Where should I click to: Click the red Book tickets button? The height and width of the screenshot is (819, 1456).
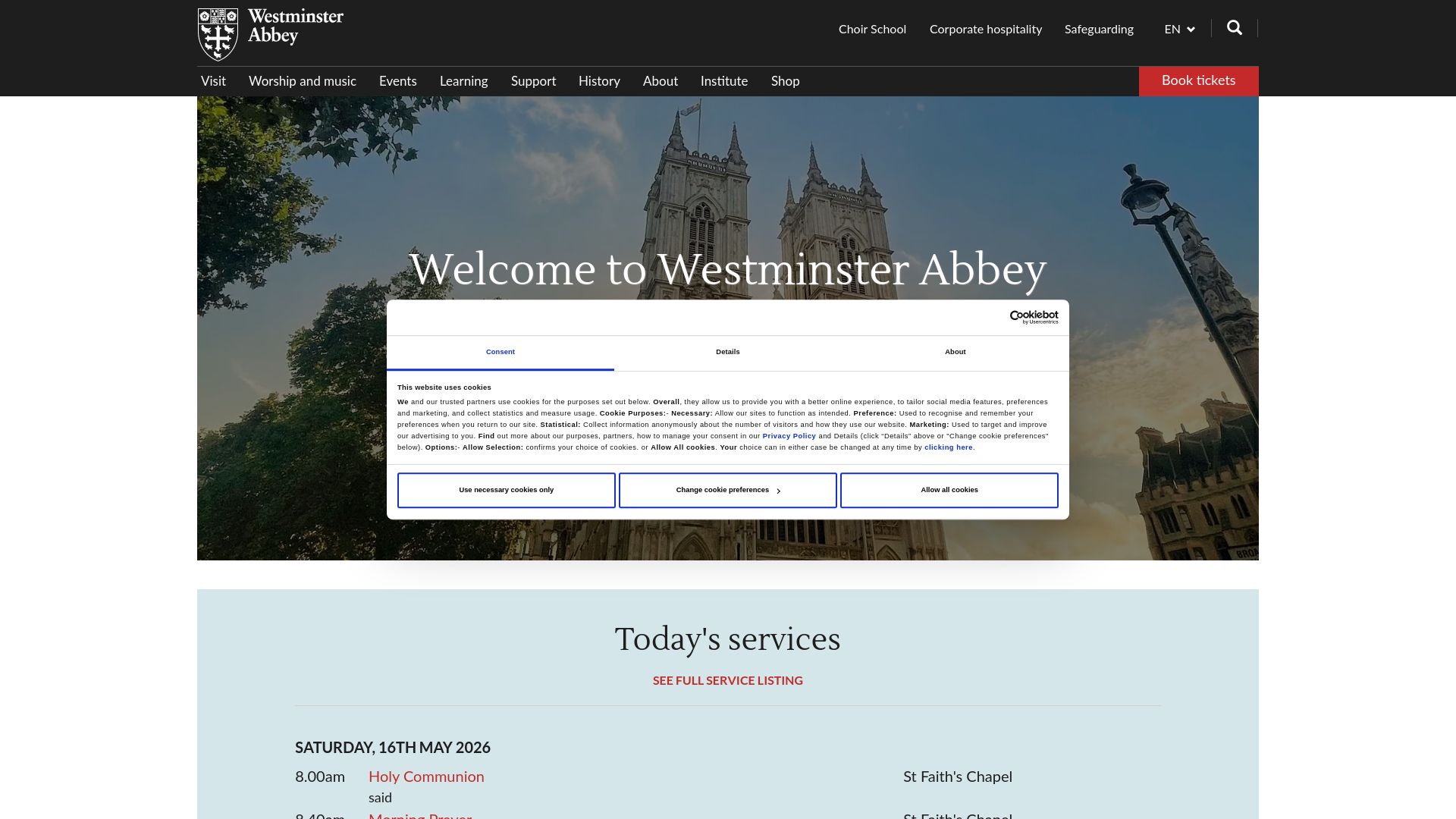(1198, 81)
